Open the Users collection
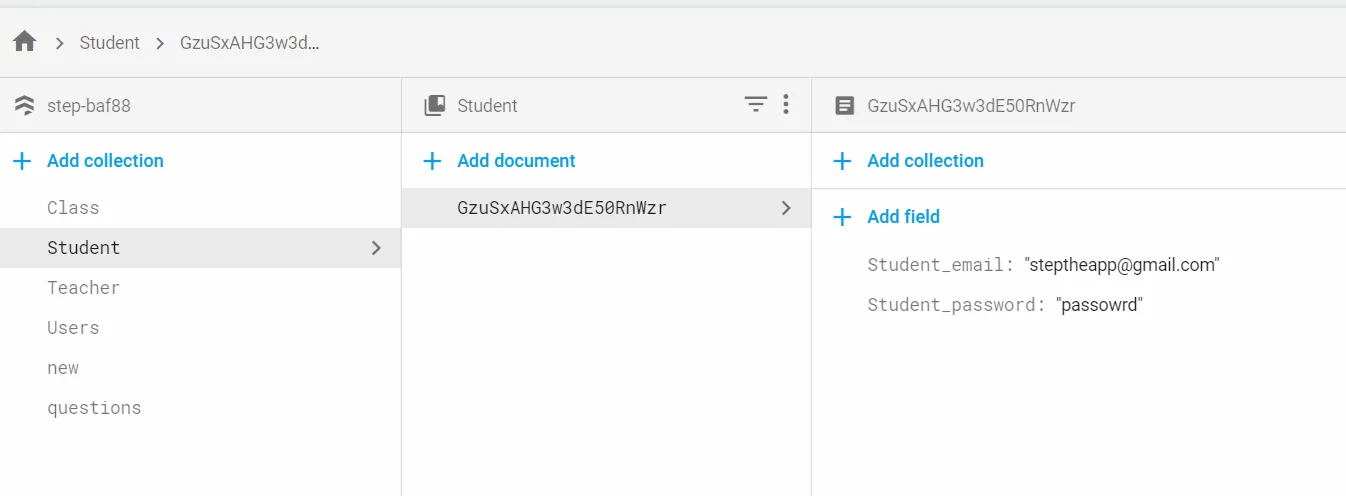 (x=73, y=328)
